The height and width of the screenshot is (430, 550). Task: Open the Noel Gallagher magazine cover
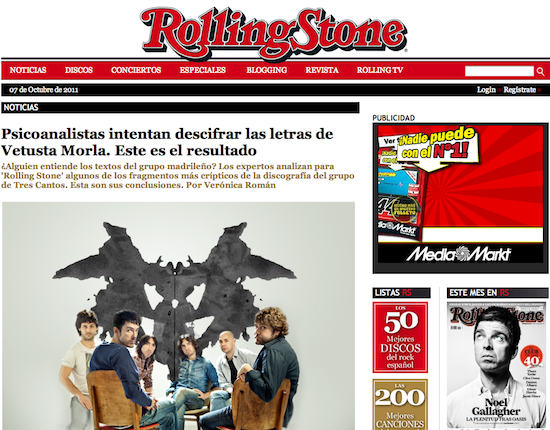point(496,365)
